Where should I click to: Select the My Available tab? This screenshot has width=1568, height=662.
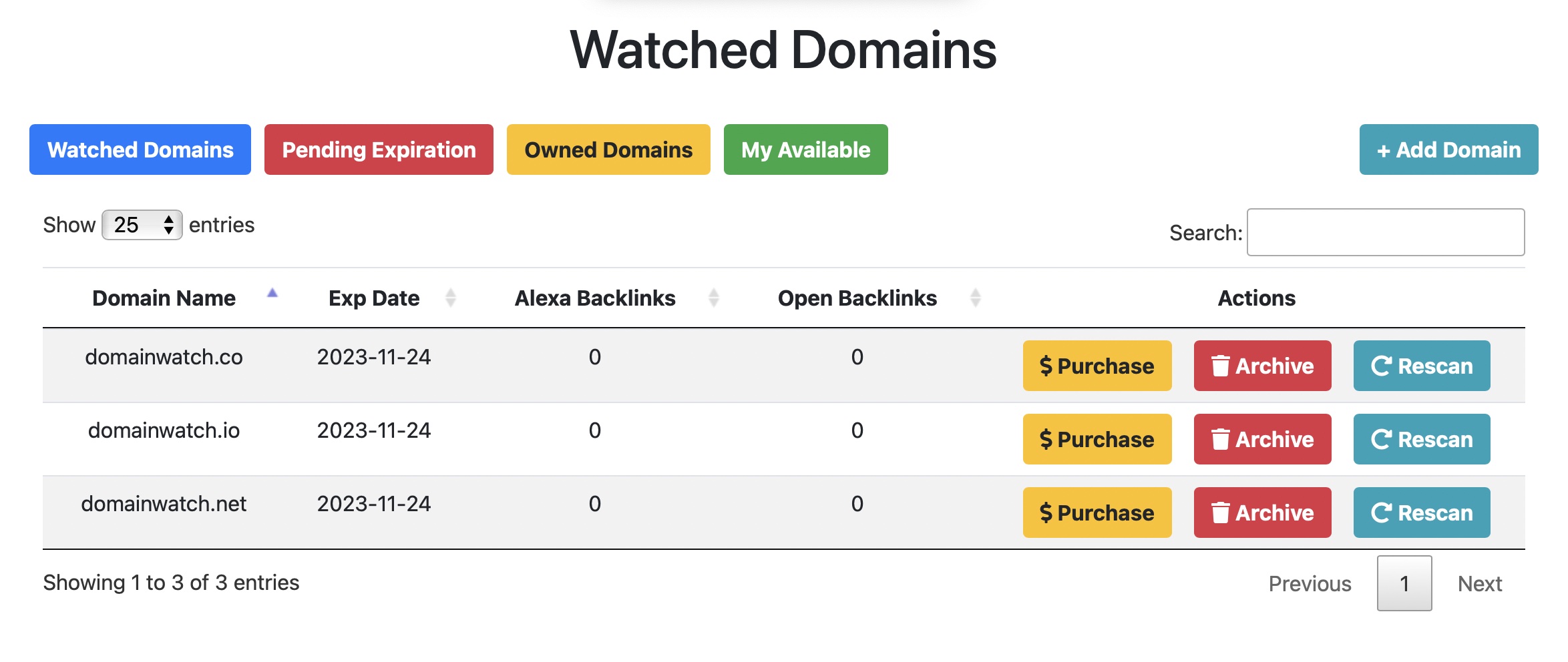point(805,149)
